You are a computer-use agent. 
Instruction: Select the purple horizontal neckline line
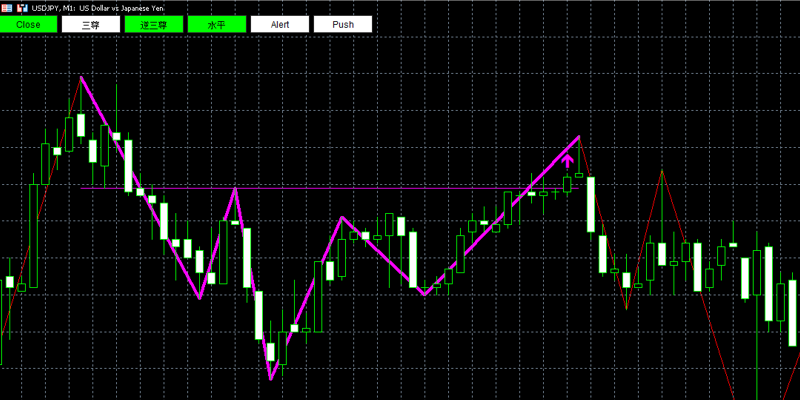pos(330,188)
